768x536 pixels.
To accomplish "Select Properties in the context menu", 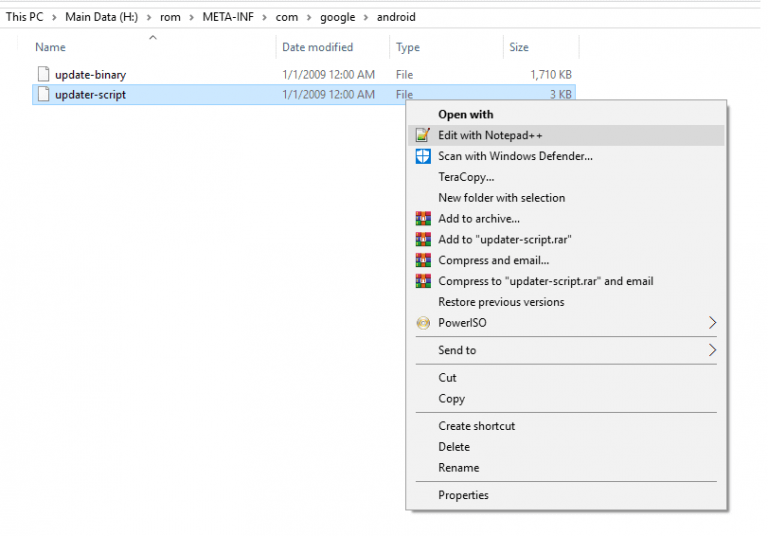I will pos(463,495).
